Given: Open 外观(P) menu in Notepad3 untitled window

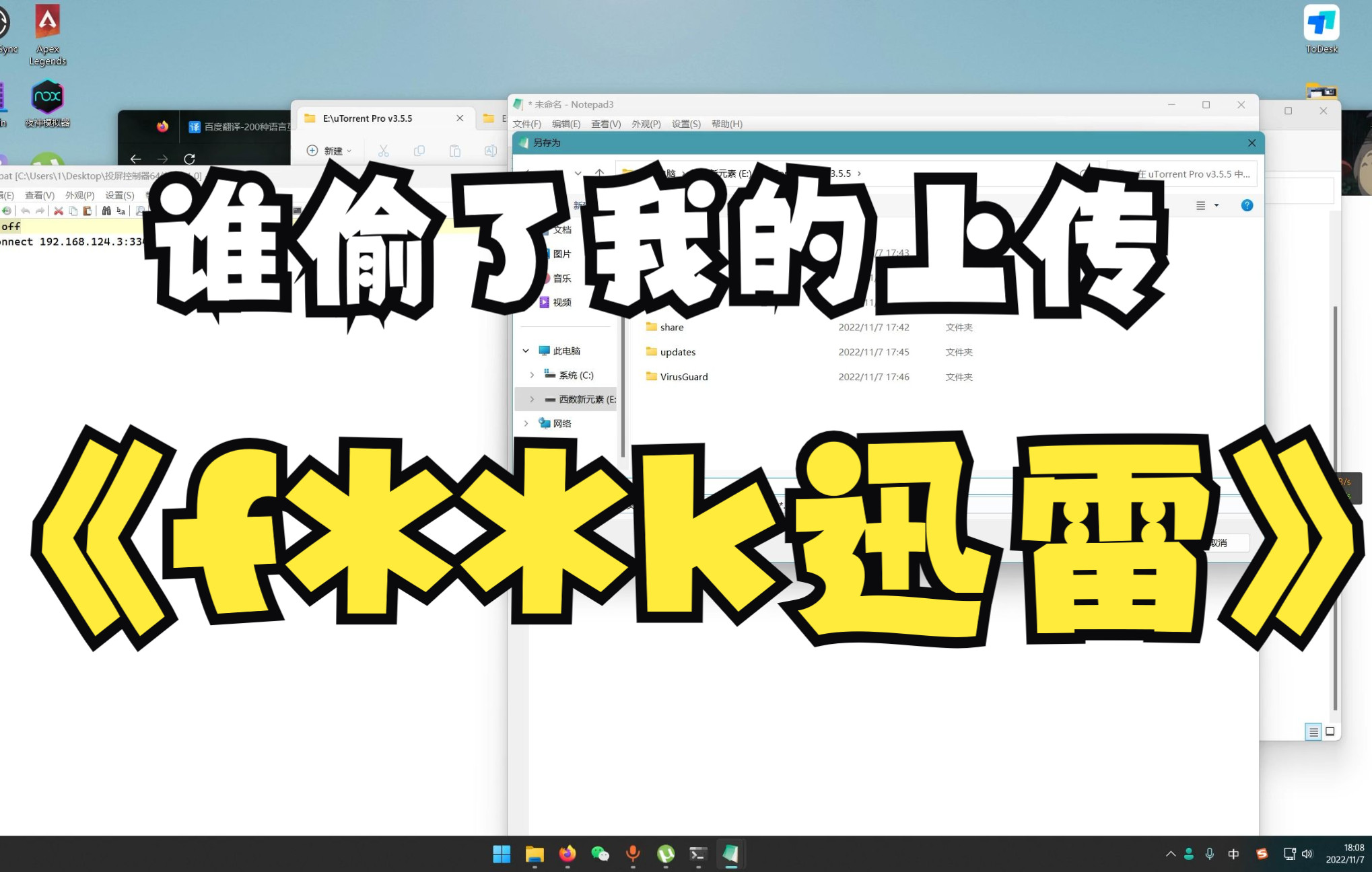Looking at the screenshot, I should click(x=646, y=124).
